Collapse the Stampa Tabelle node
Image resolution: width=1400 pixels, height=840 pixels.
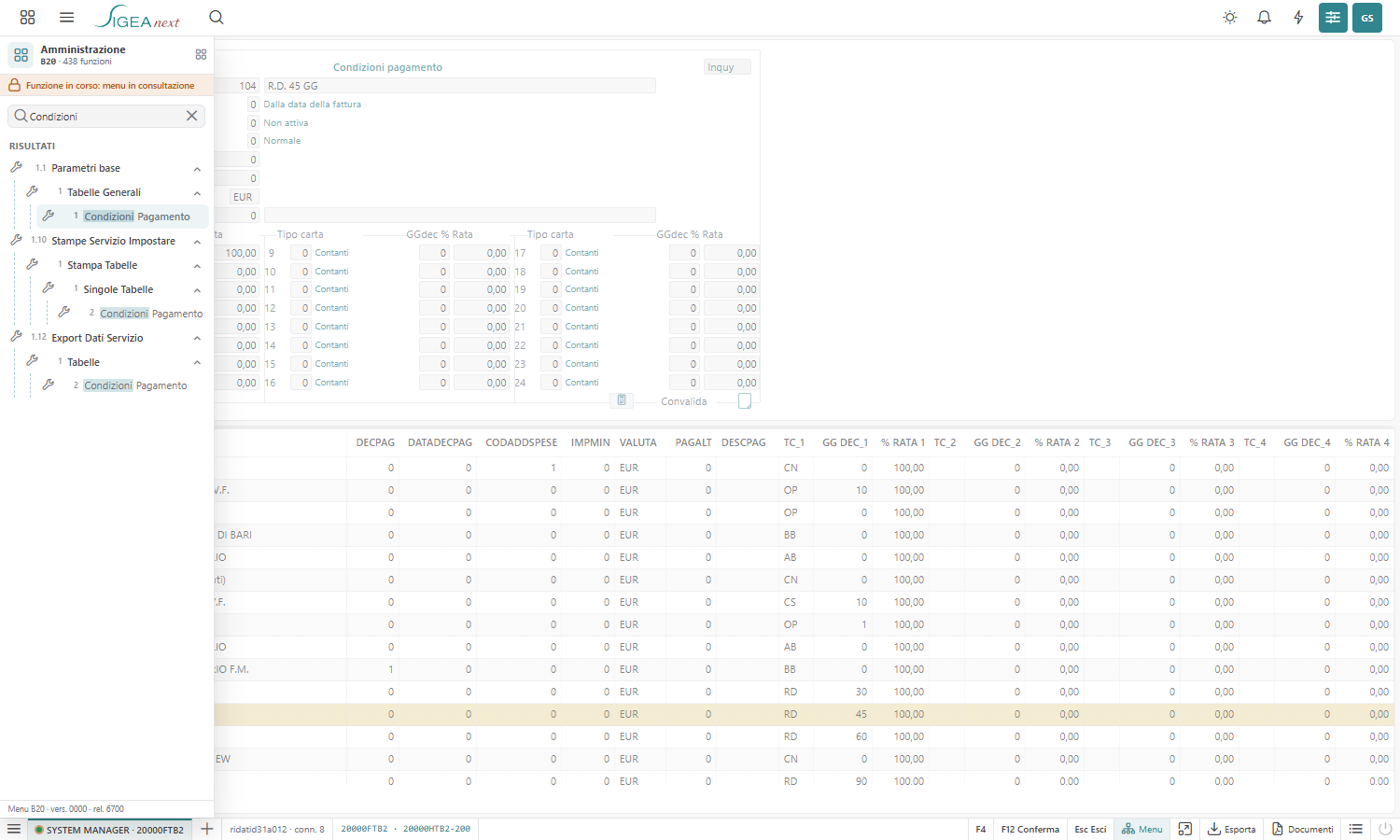(x=197, y=266)
